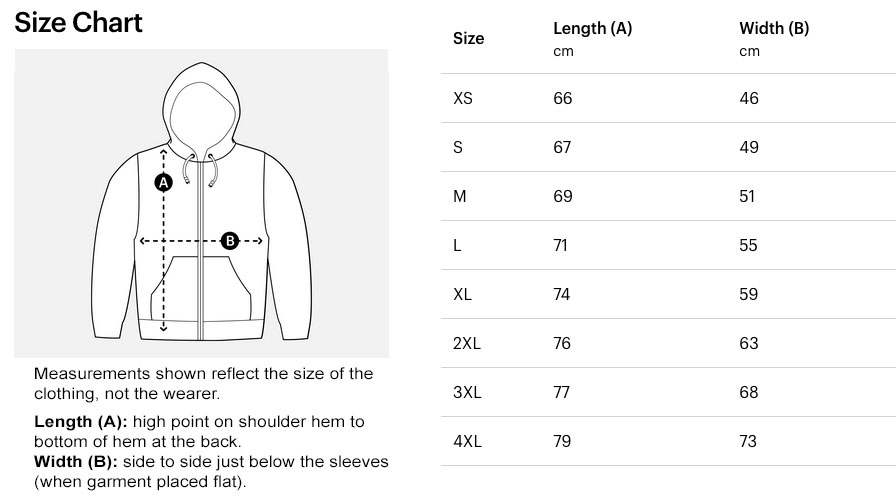This screenshot has width=896, height=502.
Task: Click the hoodie left sleeve
Action: coord(116,246)
